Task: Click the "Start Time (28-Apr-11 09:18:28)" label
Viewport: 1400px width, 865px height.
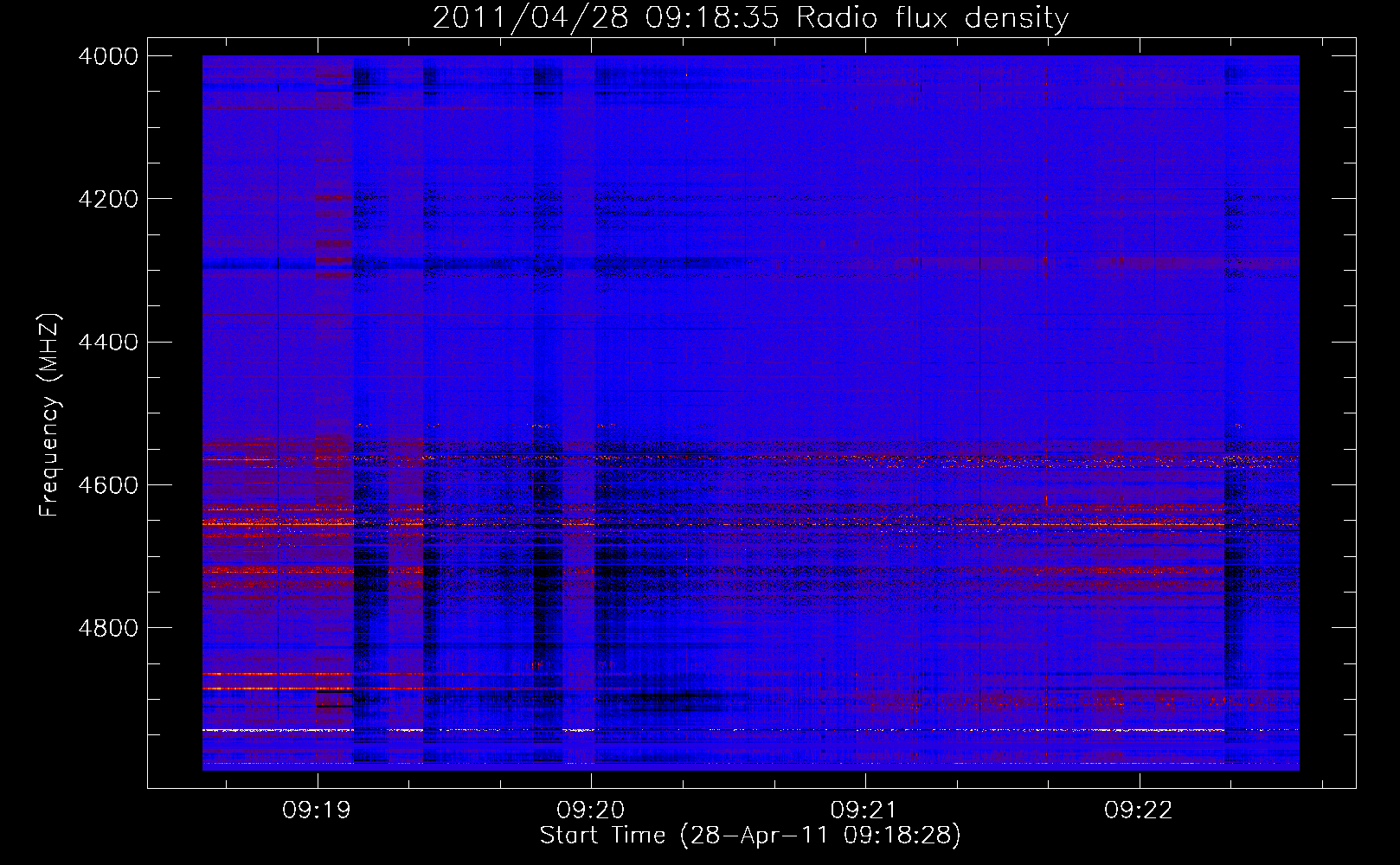Action: [x=750, y=836]
